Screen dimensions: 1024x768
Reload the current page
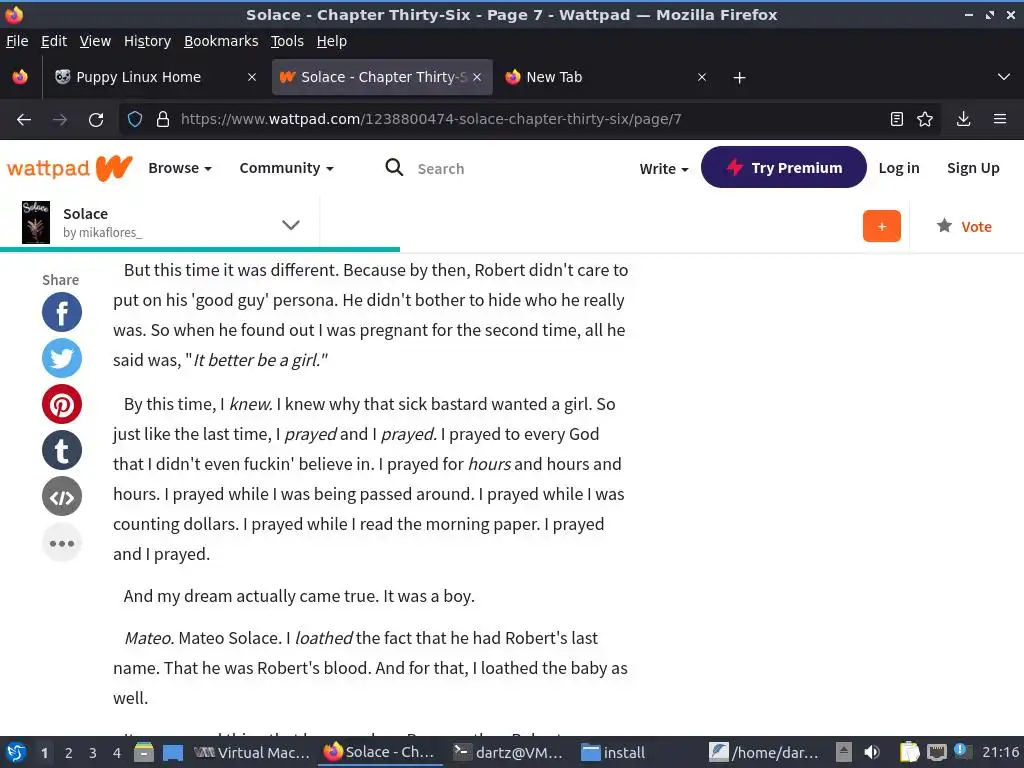point(96,120)
